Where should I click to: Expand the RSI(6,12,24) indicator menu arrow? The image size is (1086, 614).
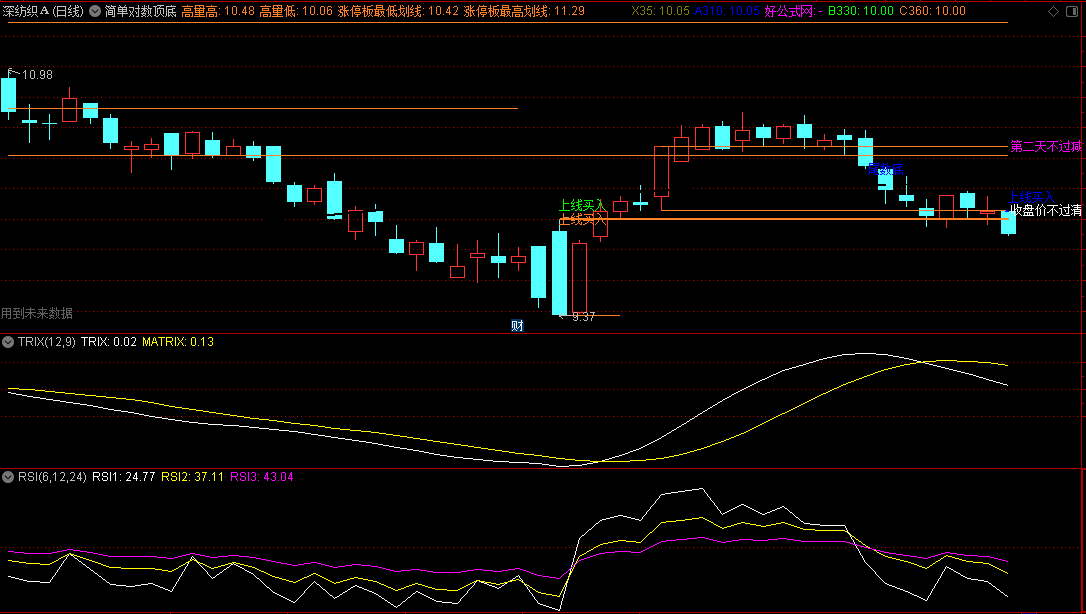(x=8, y=477)
